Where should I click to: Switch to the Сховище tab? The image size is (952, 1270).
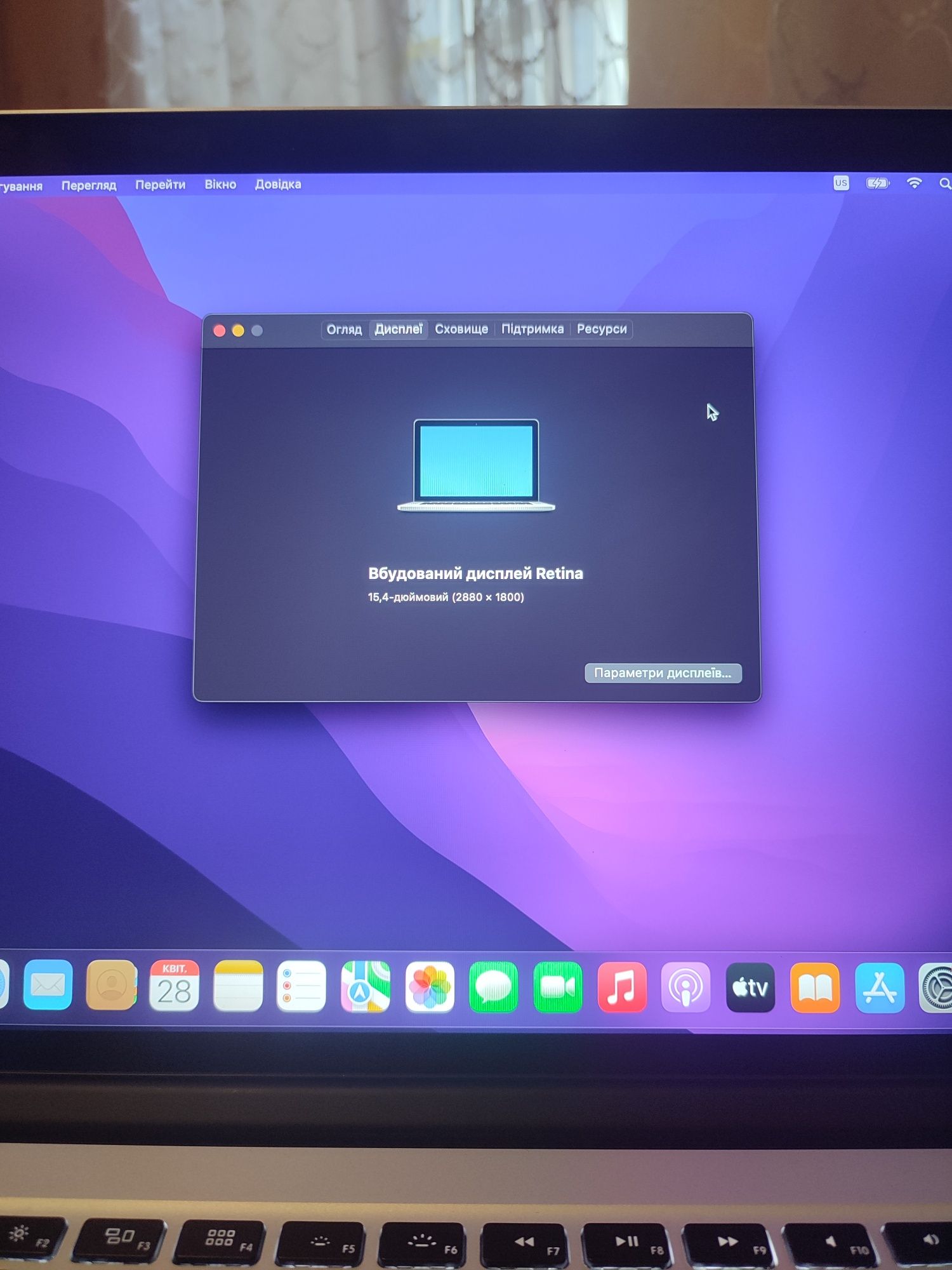coord(461,330)
